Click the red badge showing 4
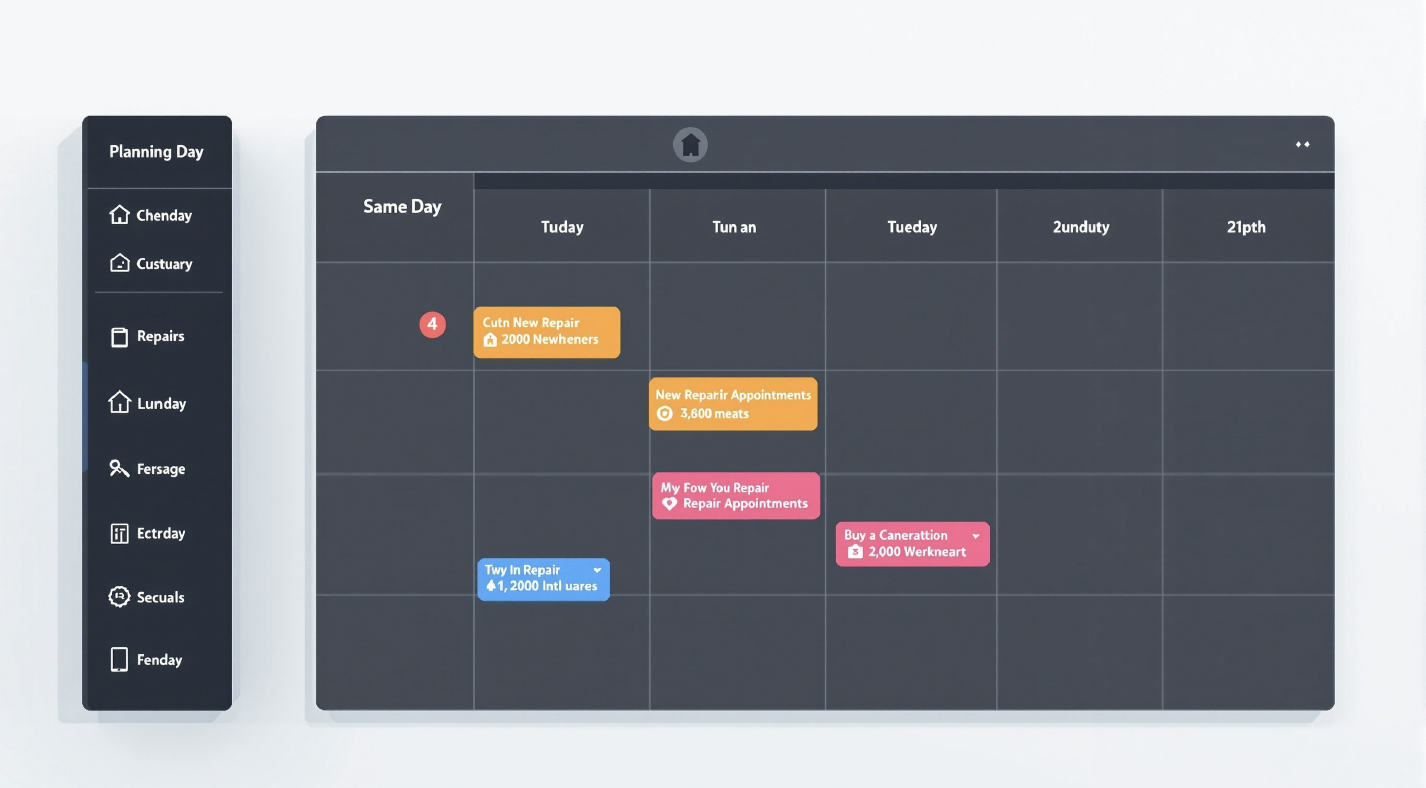This screenshot has height=788, width=1426. [x=432, y=324]
